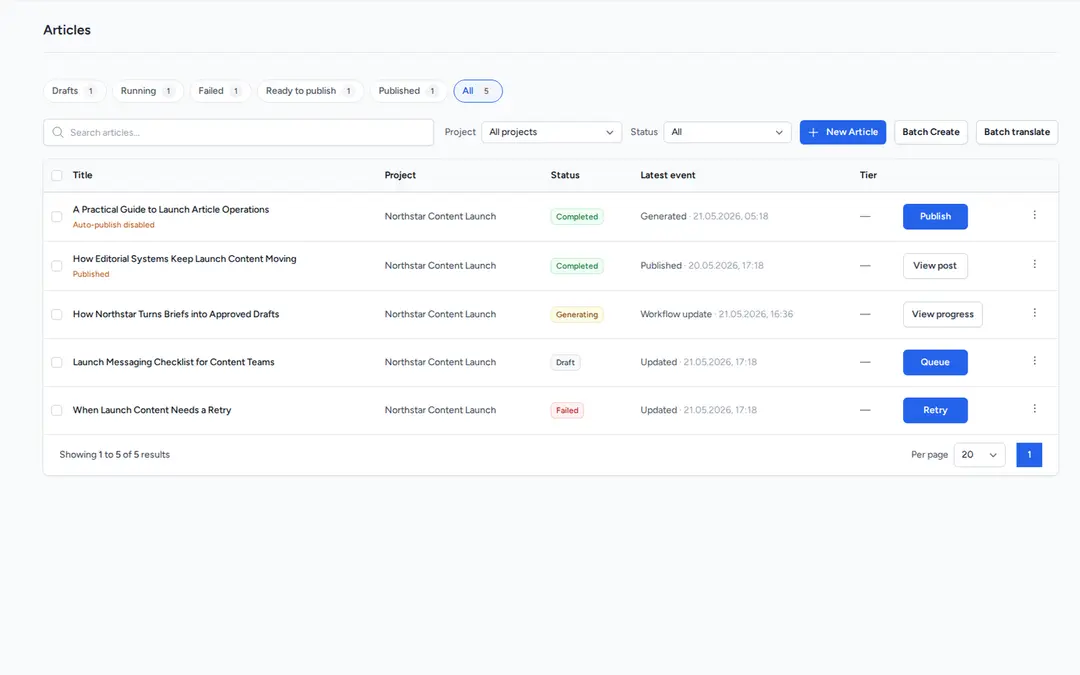Open the three-dot menu for How Editorial Systems article
The image size is (1080, 675).
(1034, 264)
